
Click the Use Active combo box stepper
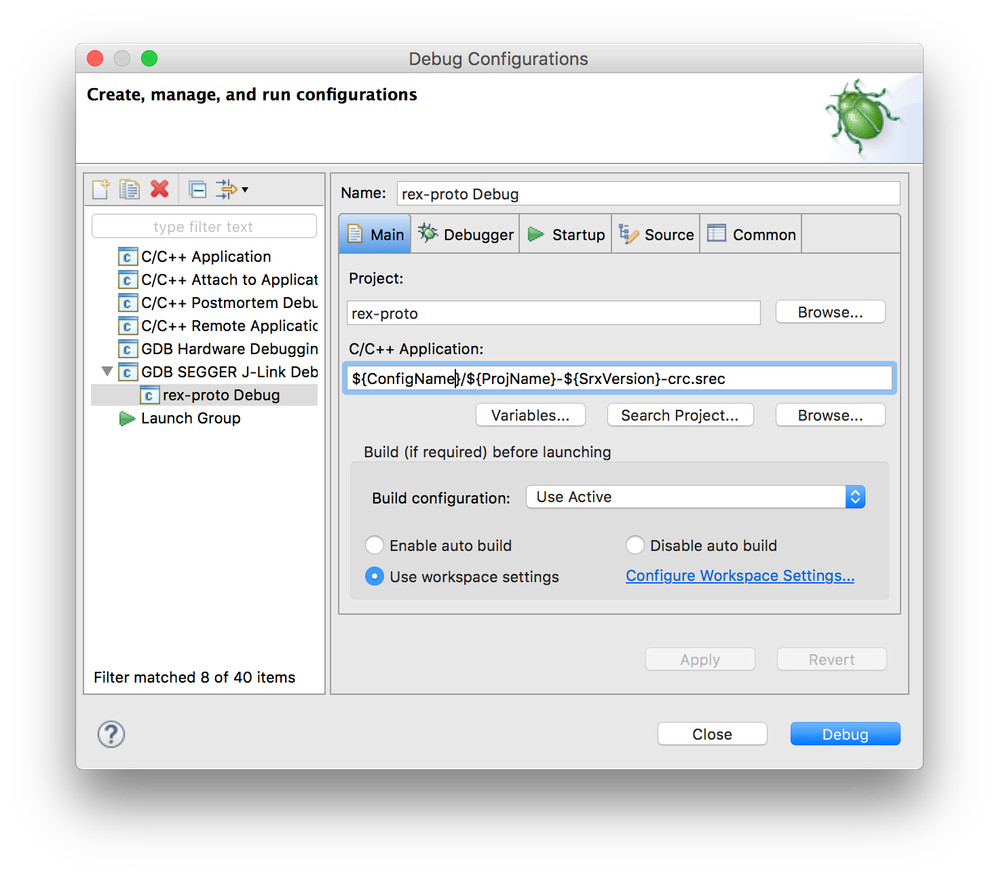(x=855, y=497)
